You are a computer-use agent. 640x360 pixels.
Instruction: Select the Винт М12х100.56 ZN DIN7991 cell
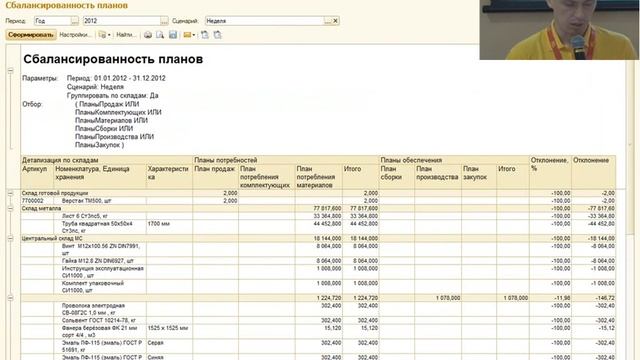coord(101,249)
